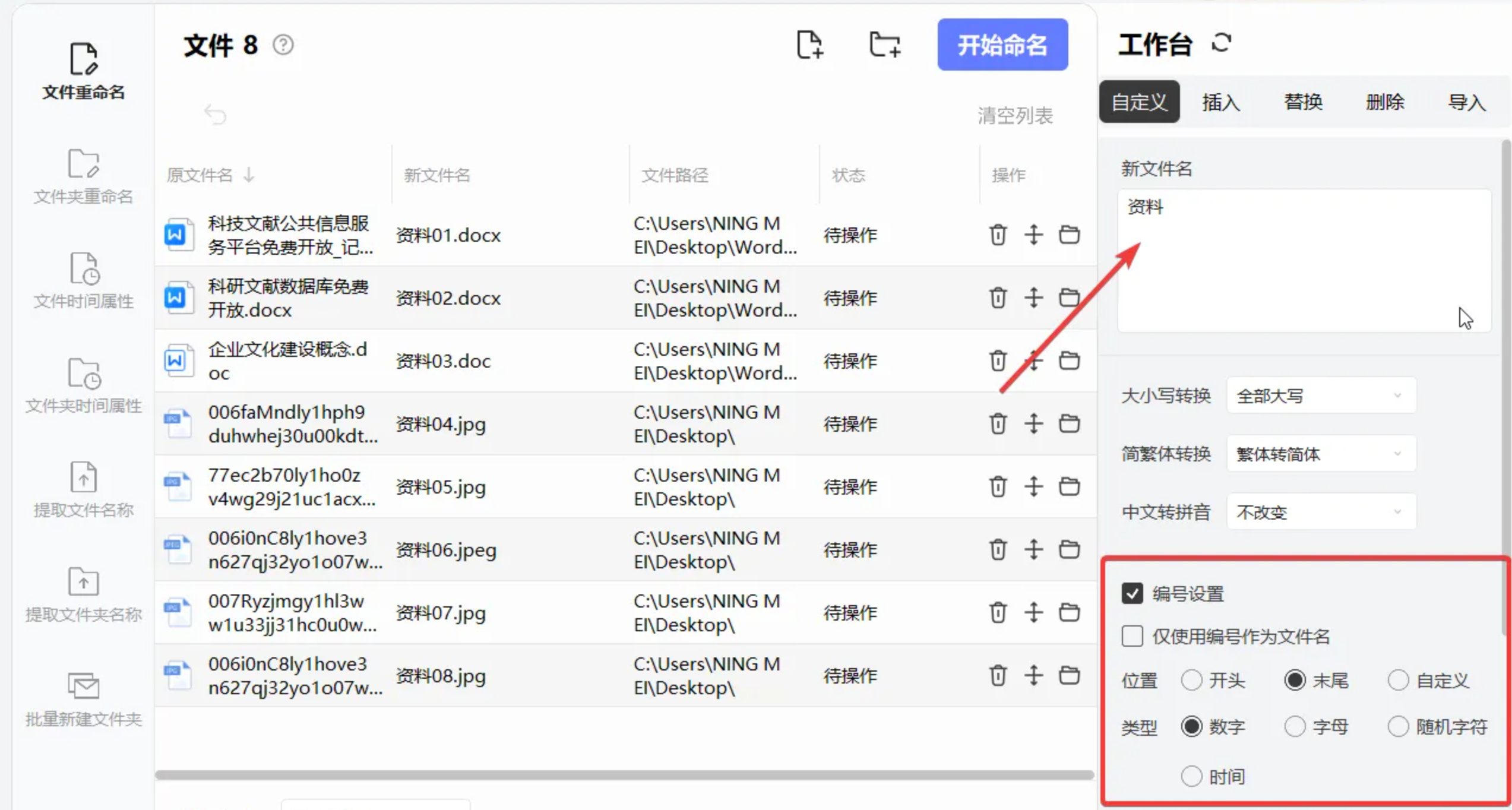The height and width of the screenshot is (810, 1512).
Task: Click the help question mark icon
Action: coord(283,45)
